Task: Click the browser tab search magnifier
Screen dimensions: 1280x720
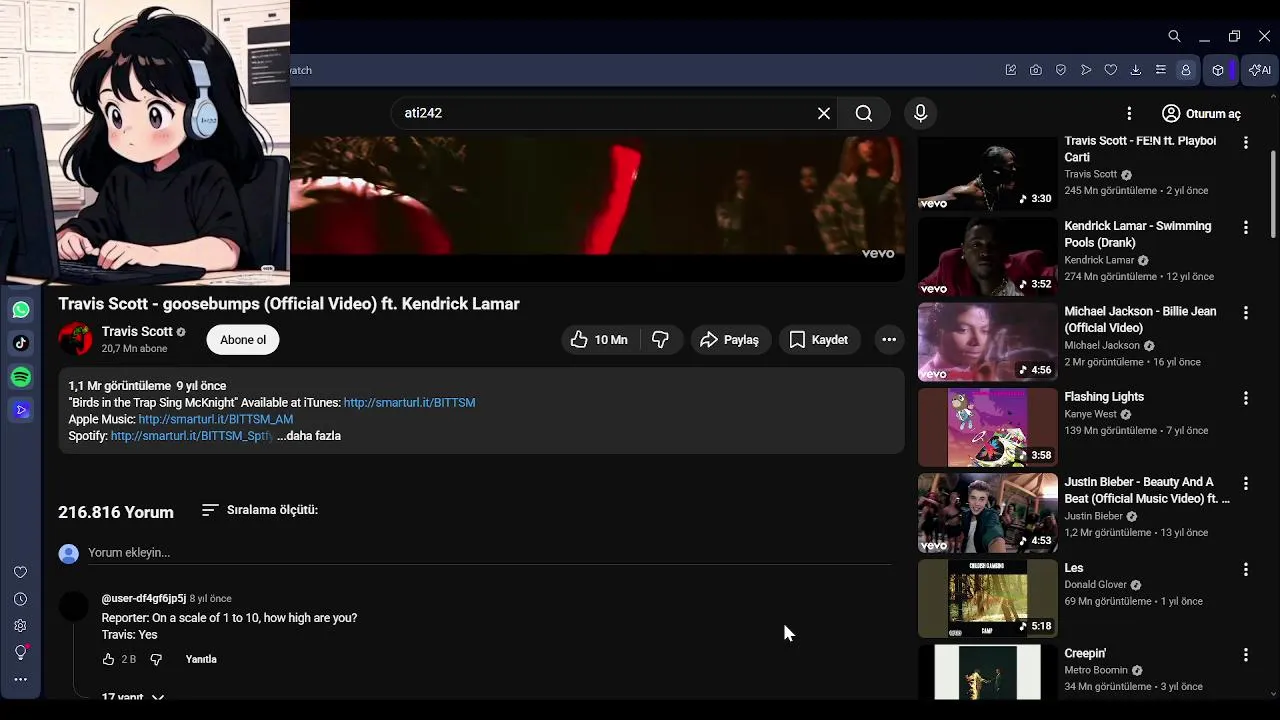Action: [x=1174, y=36]
